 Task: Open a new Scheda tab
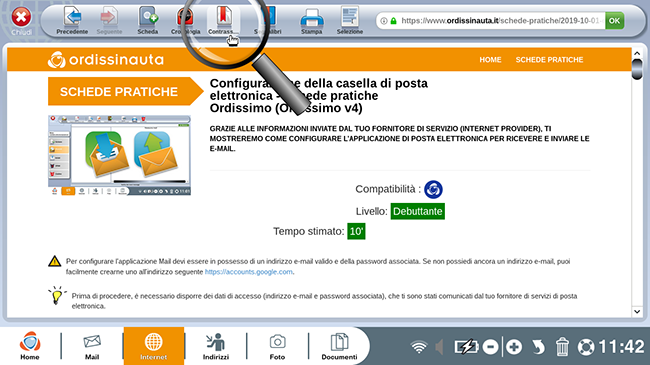(148, 20)
